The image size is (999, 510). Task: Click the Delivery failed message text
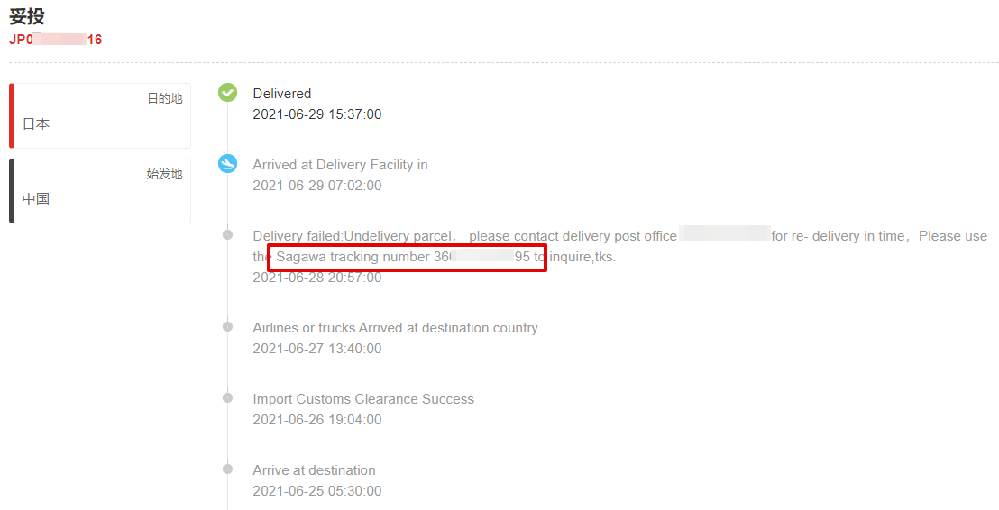(619, 246)
